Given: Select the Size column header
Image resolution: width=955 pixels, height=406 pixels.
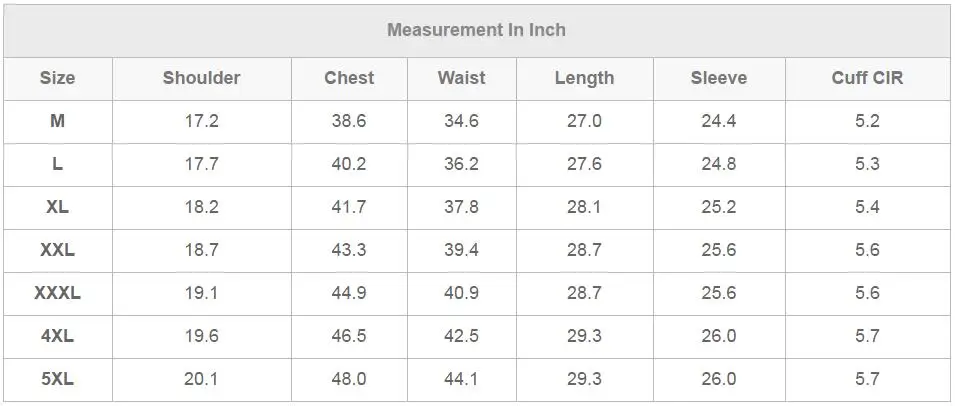Looking at the screenshot, I should tap(58, 78).
